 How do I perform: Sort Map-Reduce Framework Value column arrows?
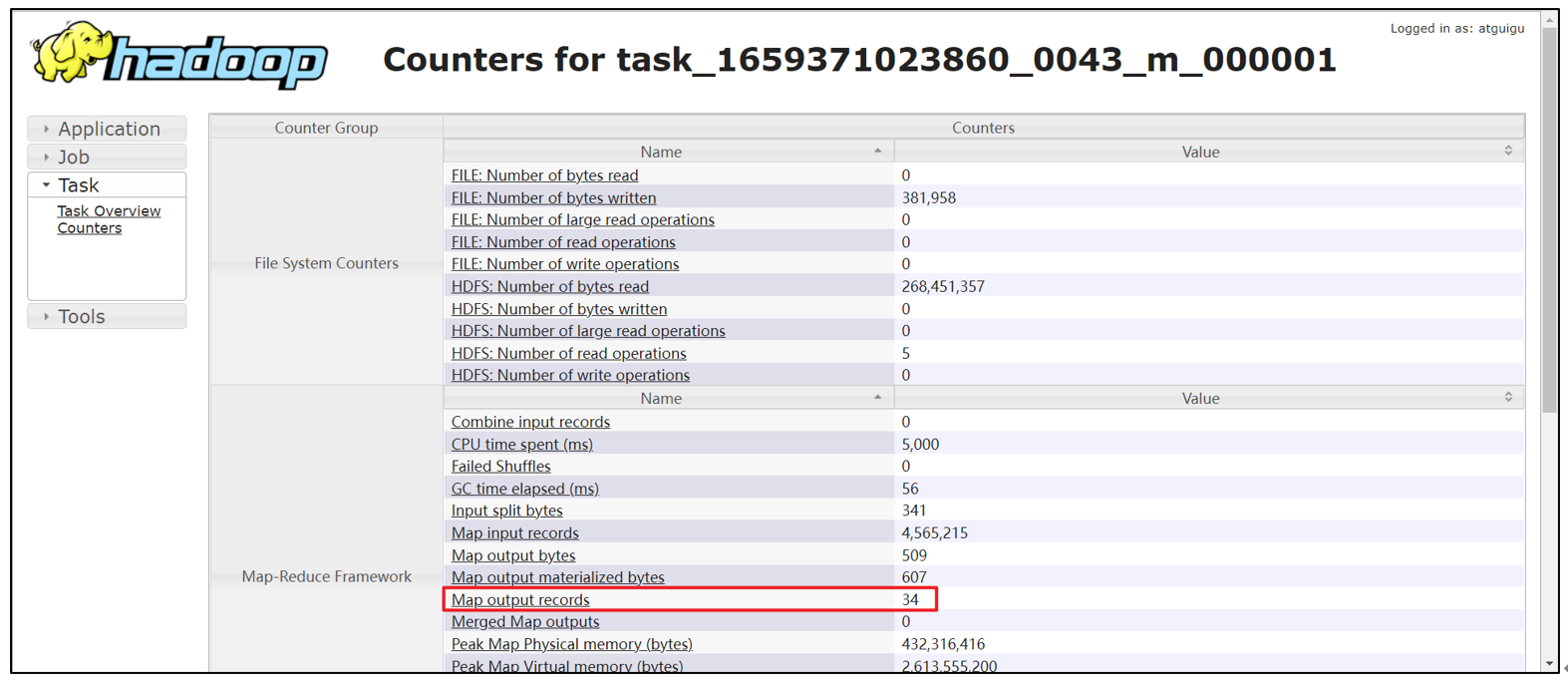pos(1508,398)
